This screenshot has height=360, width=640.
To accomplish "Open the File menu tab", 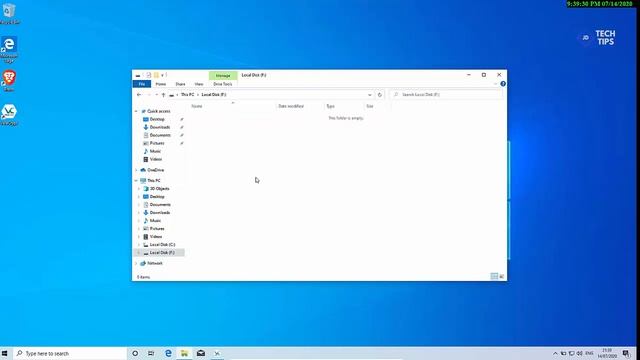I will tap(142, 84).
